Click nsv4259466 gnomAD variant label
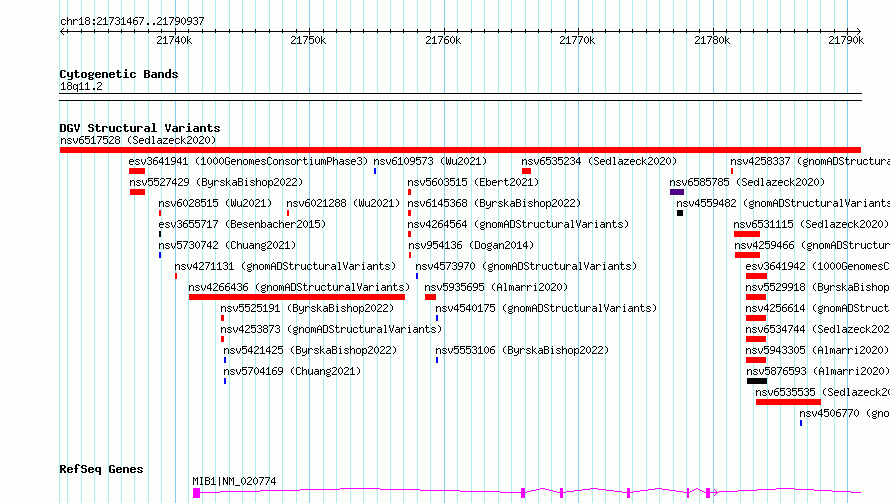This screenshot has height=503, width=890. tap(812, 245)
